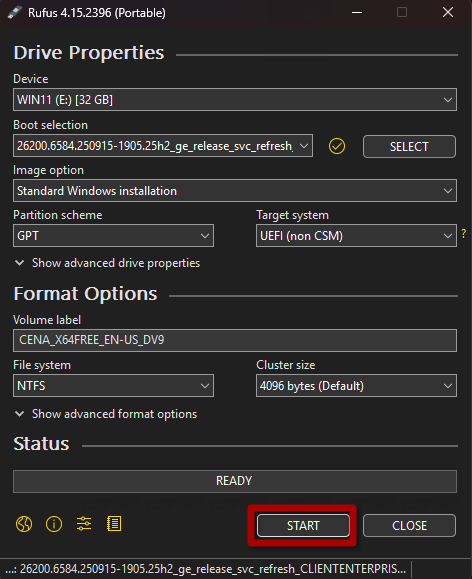Click the Cluster size label
472x579 pixels.
[286, 365]
